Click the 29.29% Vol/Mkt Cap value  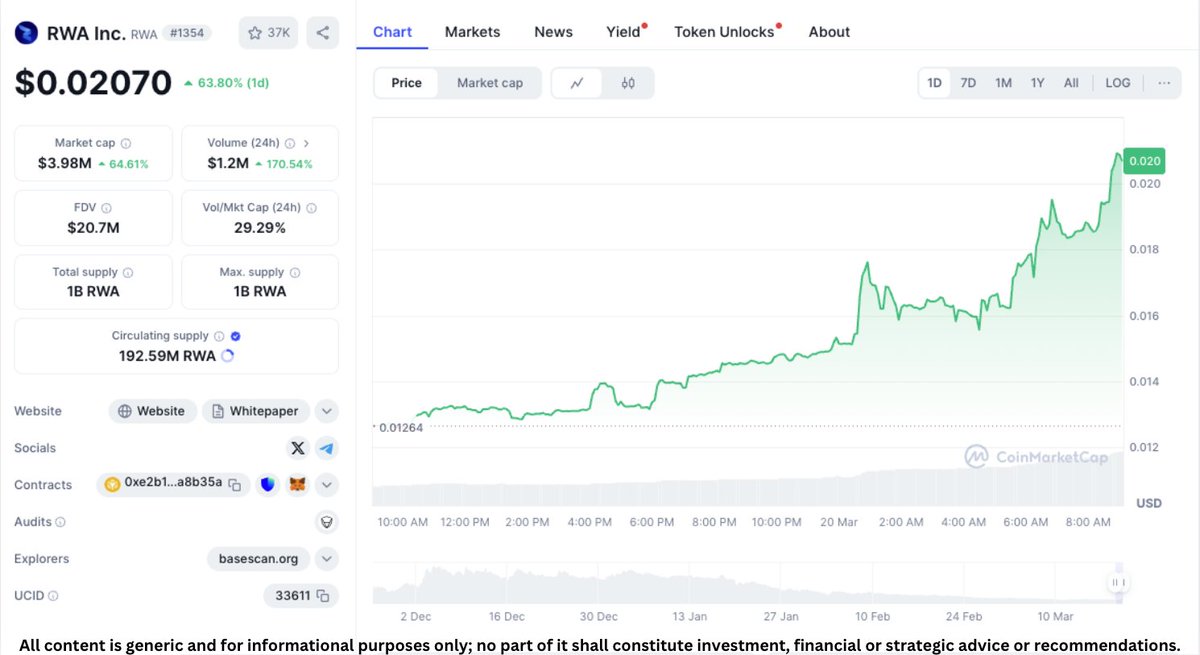click(260, 227)
